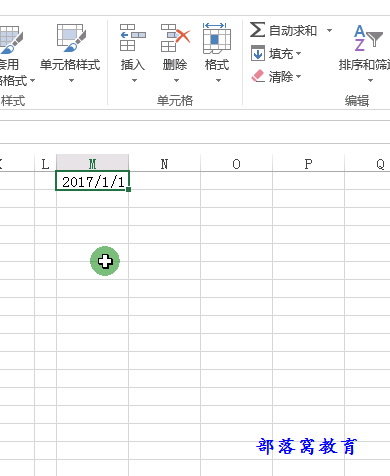This screenshot has width=390, height=476.
Task: Select column N header
Action: point(164,163)
